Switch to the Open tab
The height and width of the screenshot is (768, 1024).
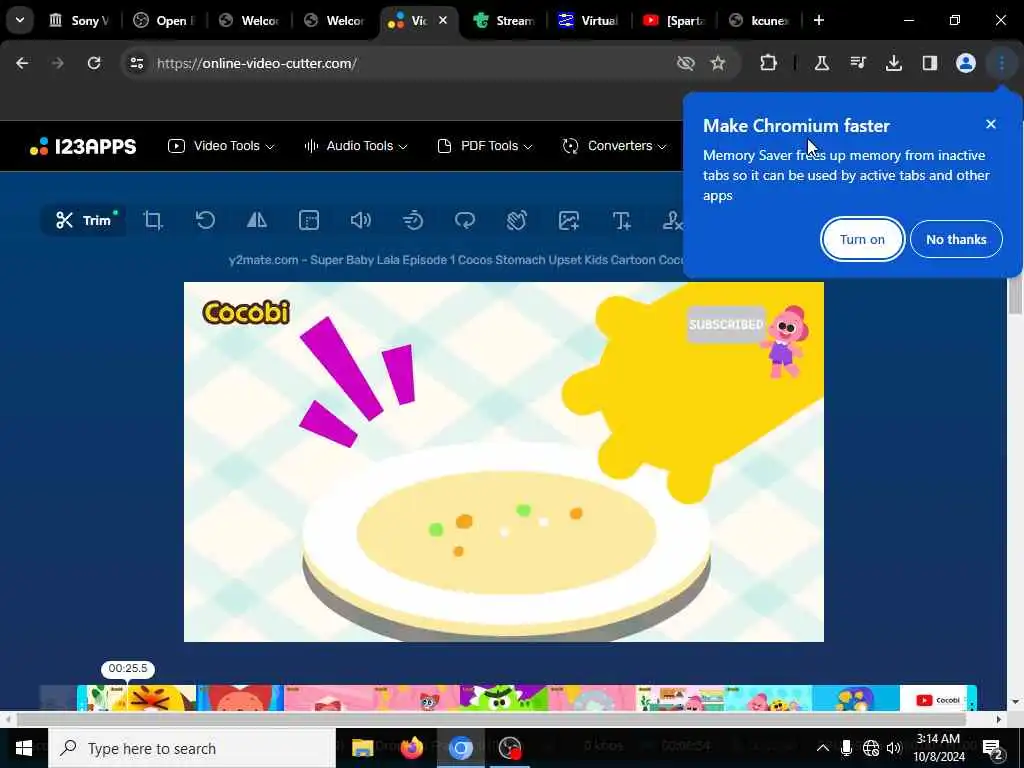pyautogui.click(x=165, y=21)
